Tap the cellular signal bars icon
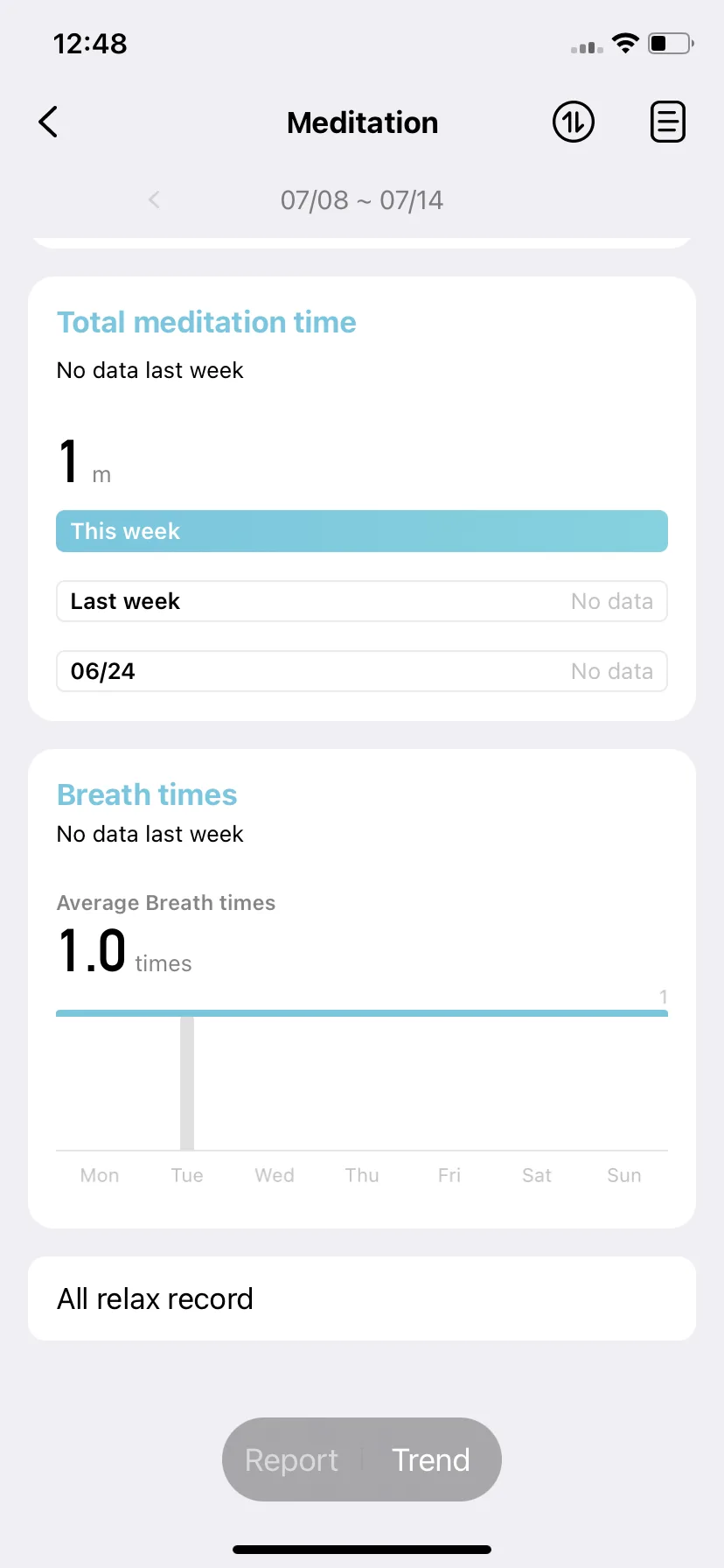The height and width of the screenshot is (1568, 724). (587, 47)
